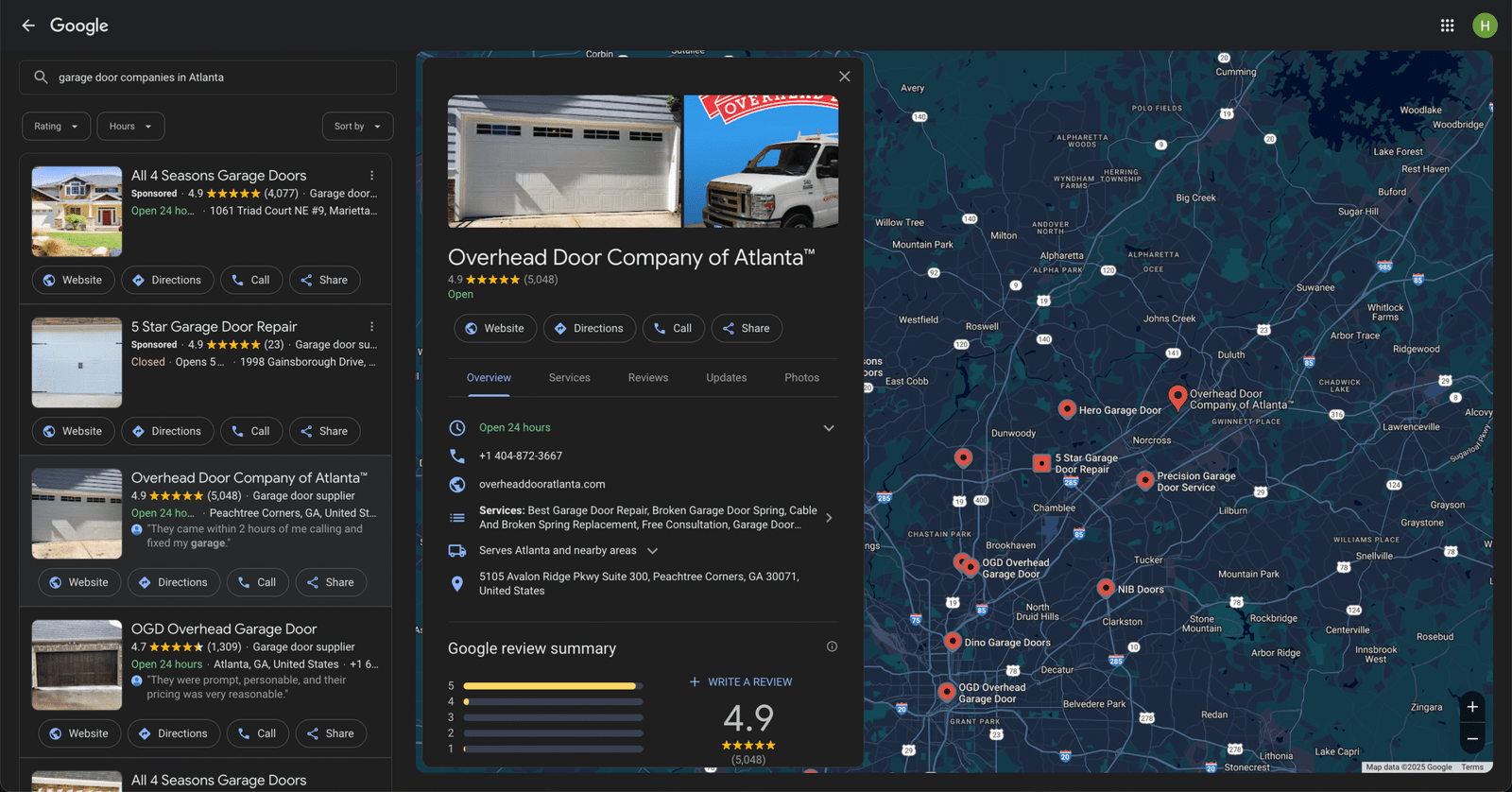The width and height of the screenshot is (1512, 792).
Task: Click the Overhead Door Company of Atlanta map pin
Action: pyautogui.click(x=1177, y=397)
